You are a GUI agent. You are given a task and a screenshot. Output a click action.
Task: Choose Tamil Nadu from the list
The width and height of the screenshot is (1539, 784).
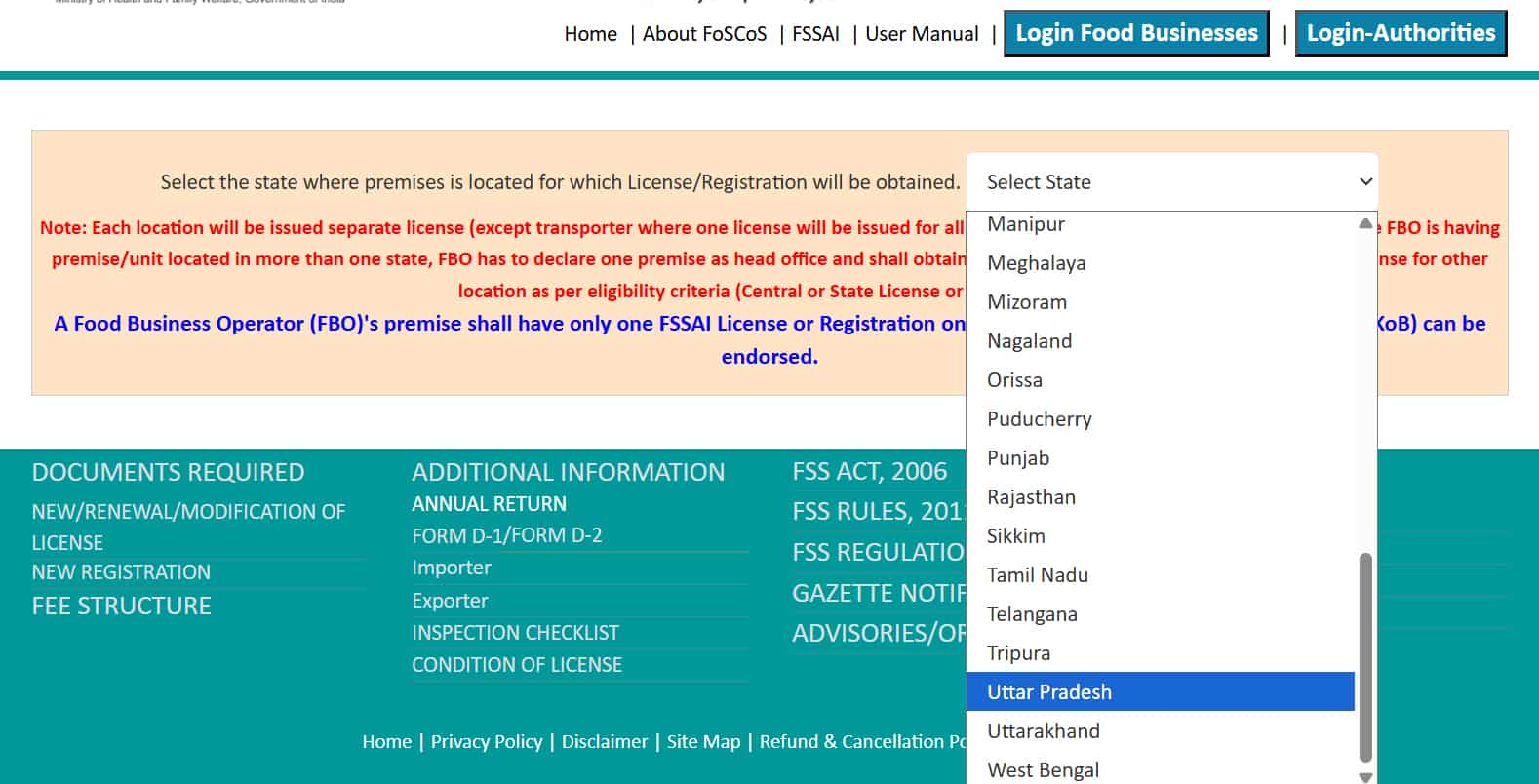click(1161, 575)
